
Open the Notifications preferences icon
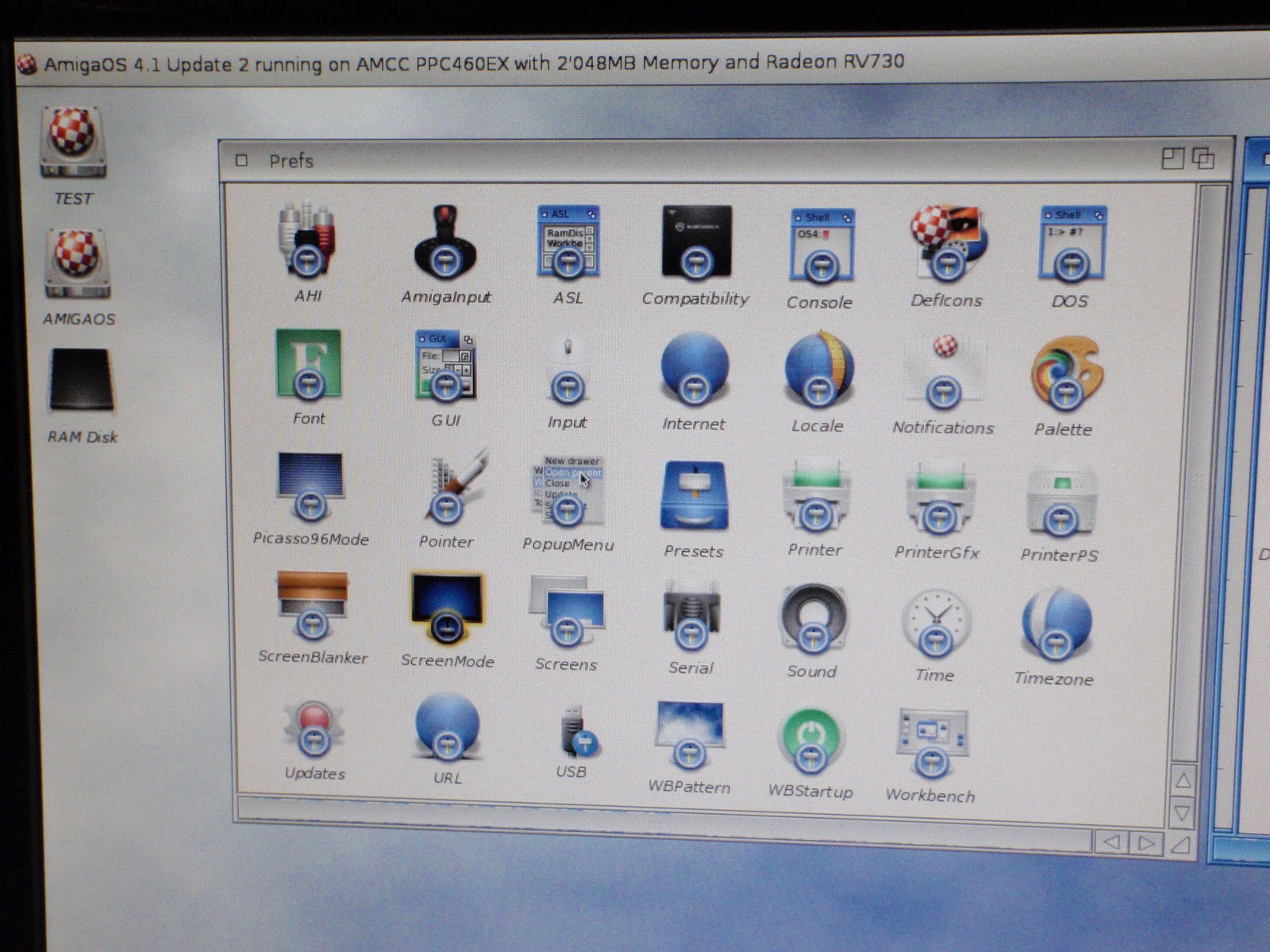click(x=944, y=371)
